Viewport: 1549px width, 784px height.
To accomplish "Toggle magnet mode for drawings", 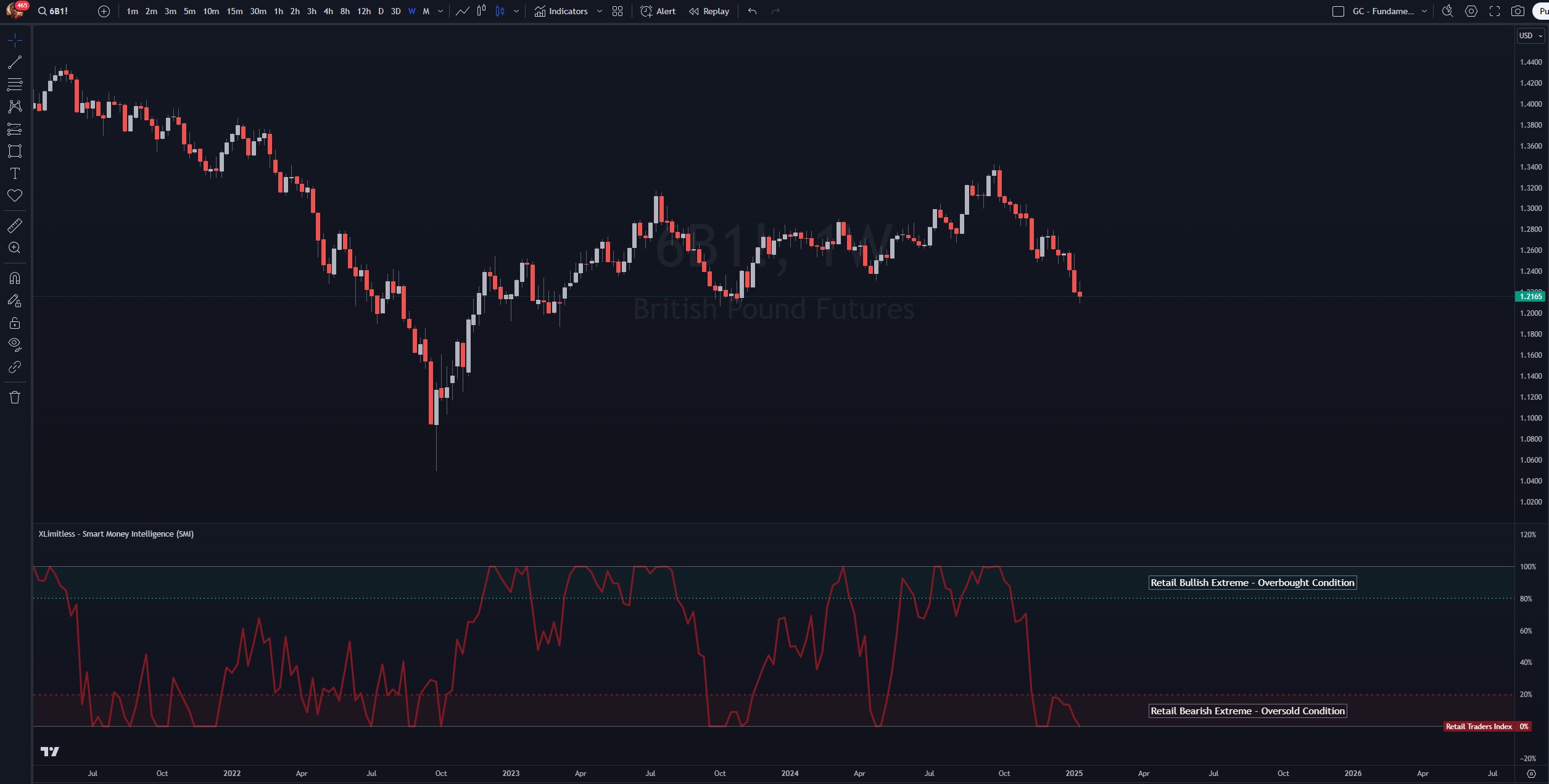I will 15,278.
